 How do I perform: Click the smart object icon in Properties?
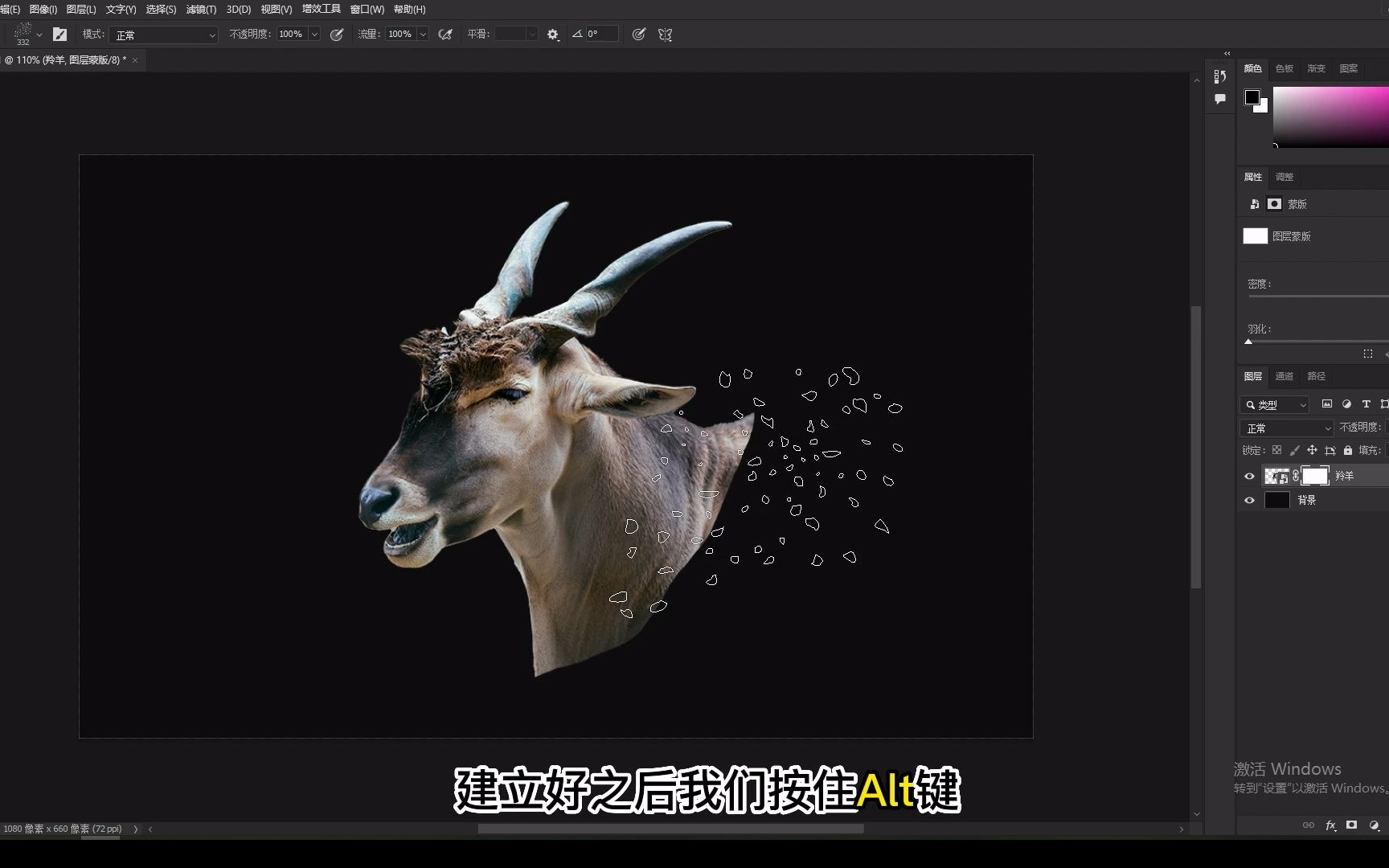[1254, 204]
